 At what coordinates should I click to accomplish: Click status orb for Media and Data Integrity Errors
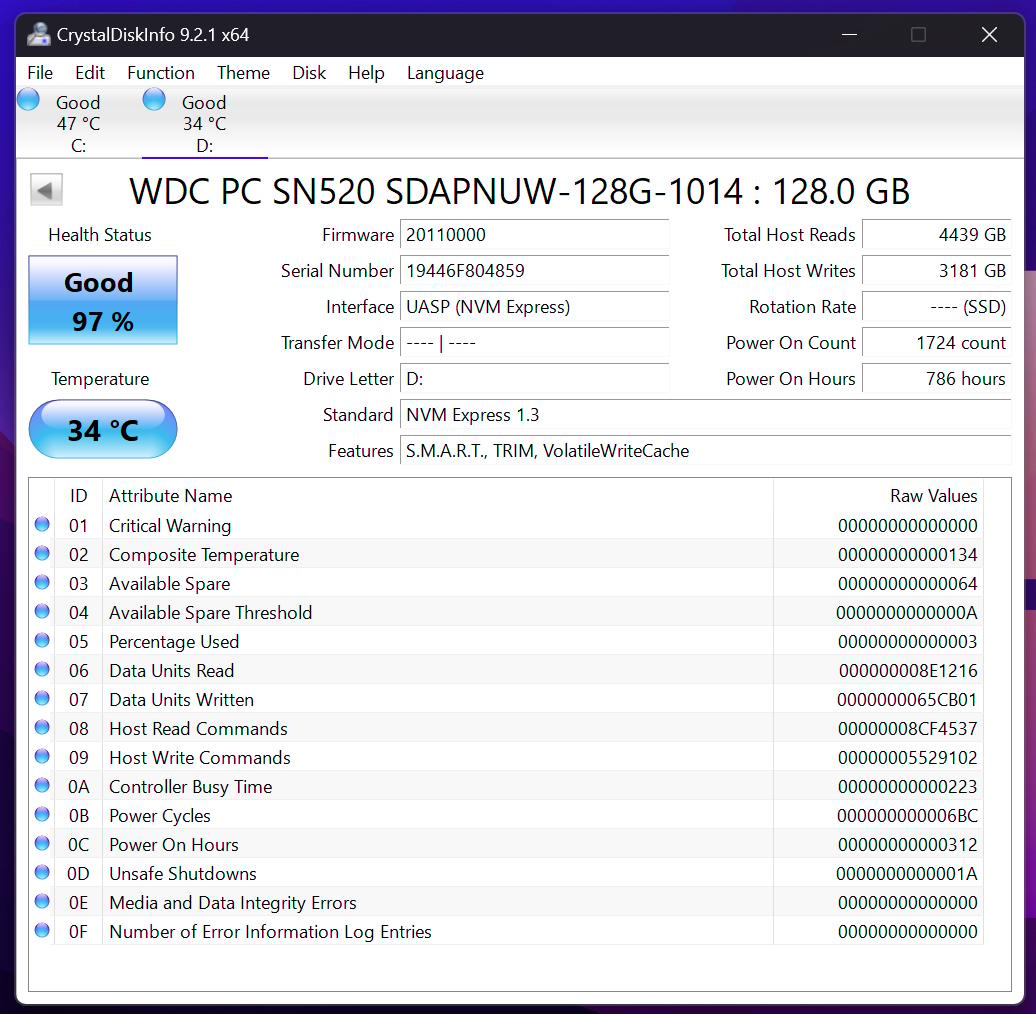[42, 902]
